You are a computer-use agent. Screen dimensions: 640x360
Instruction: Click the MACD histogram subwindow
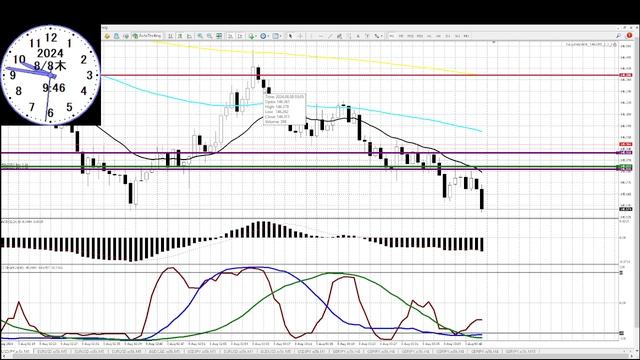click(310, 242)
